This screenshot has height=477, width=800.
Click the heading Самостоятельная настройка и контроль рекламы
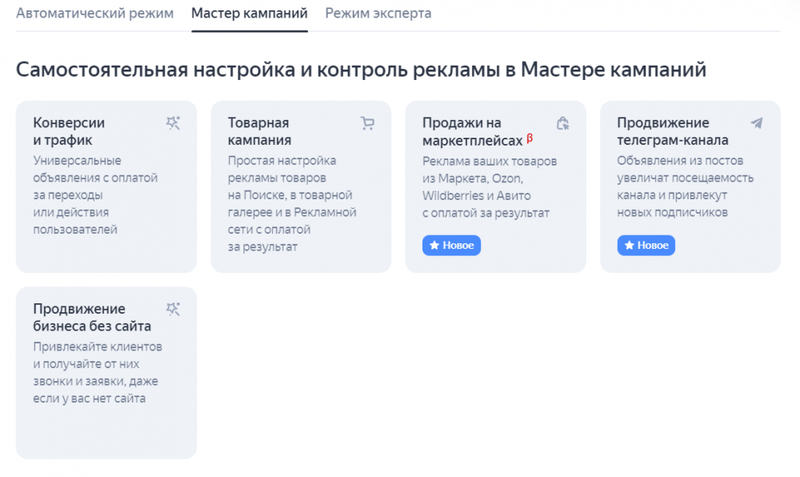(x=361, y=70)
